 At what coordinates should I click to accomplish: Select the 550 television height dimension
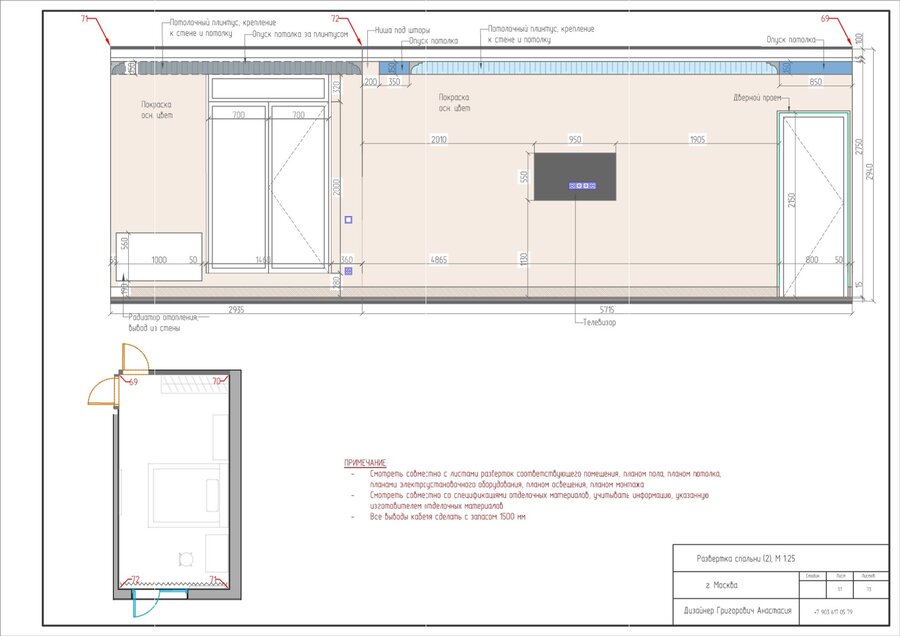[x=523, y=177]
